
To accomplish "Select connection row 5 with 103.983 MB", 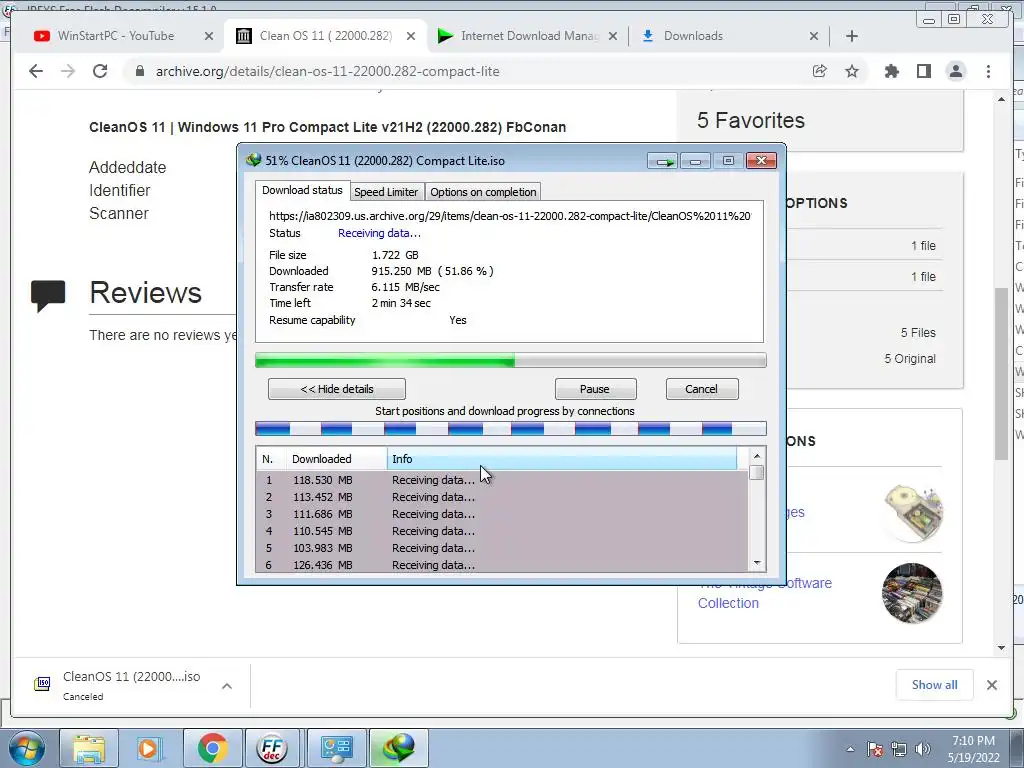I will (x=502, y=548).
